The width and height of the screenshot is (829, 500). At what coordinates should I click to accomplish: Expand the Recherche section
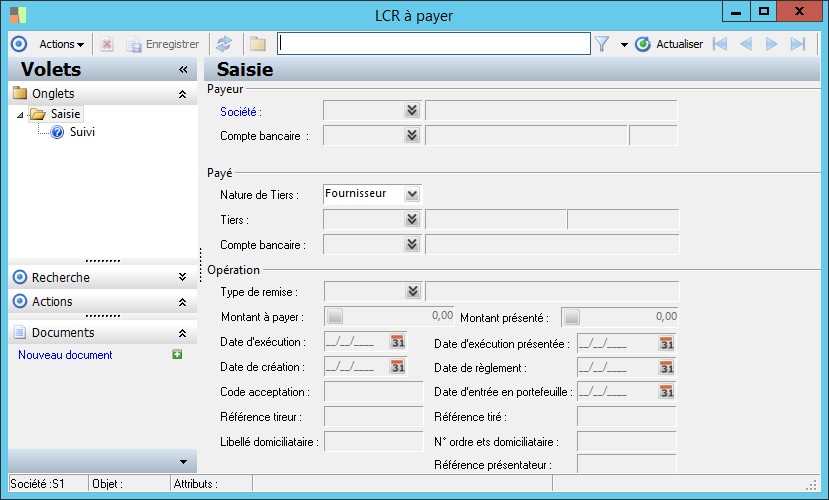pyautogui.click(x=182, y=277)
